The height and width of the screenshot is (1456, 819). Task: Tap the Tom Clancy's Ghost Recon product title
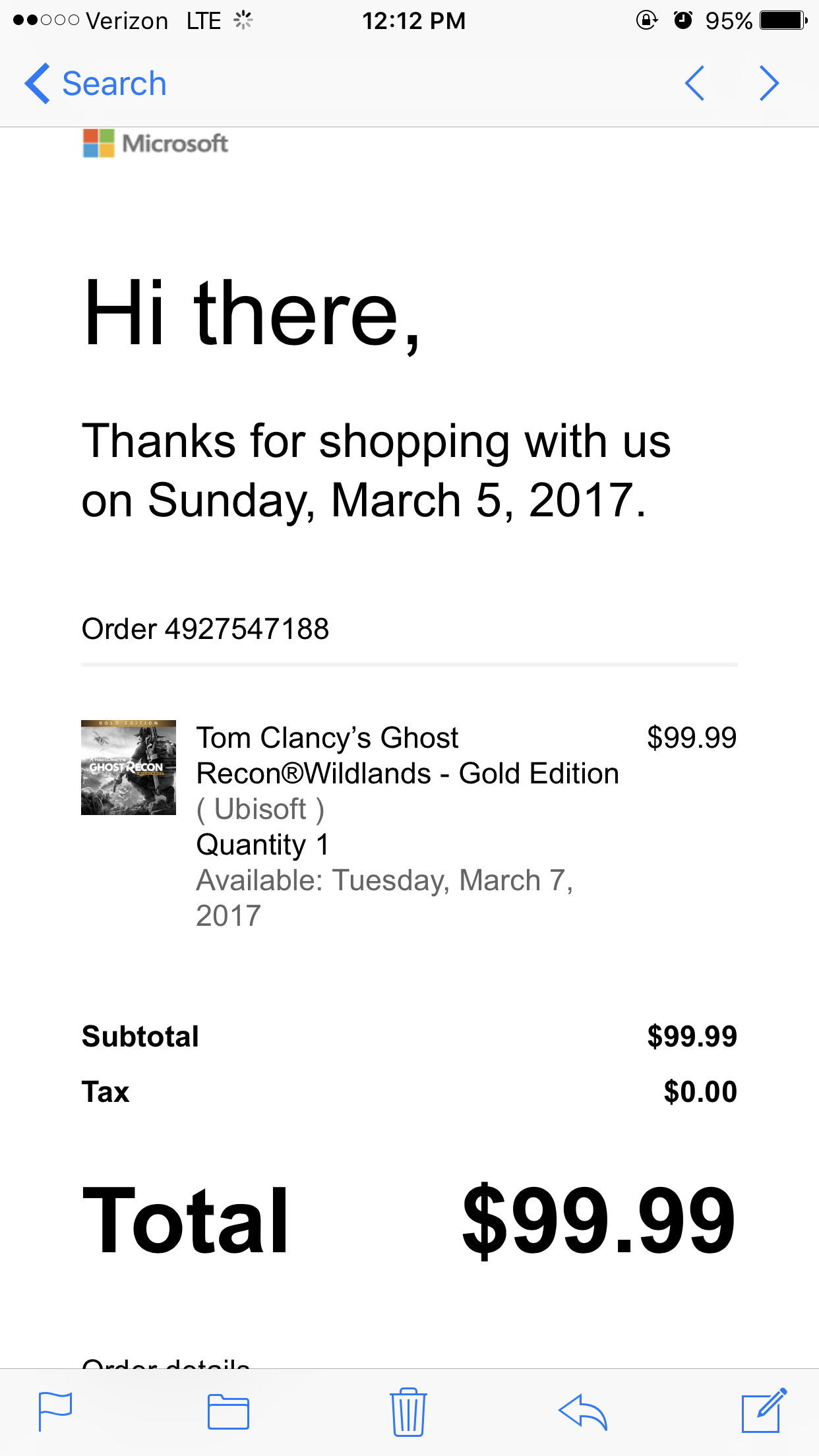click(407, 756)
